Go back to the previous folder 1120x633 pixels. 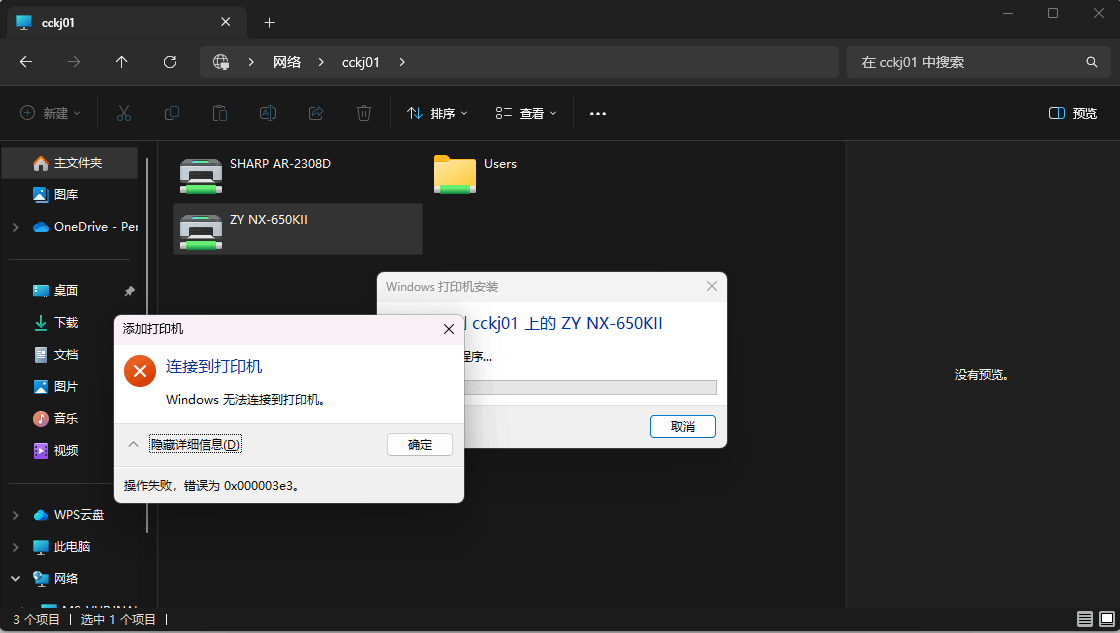26,62
